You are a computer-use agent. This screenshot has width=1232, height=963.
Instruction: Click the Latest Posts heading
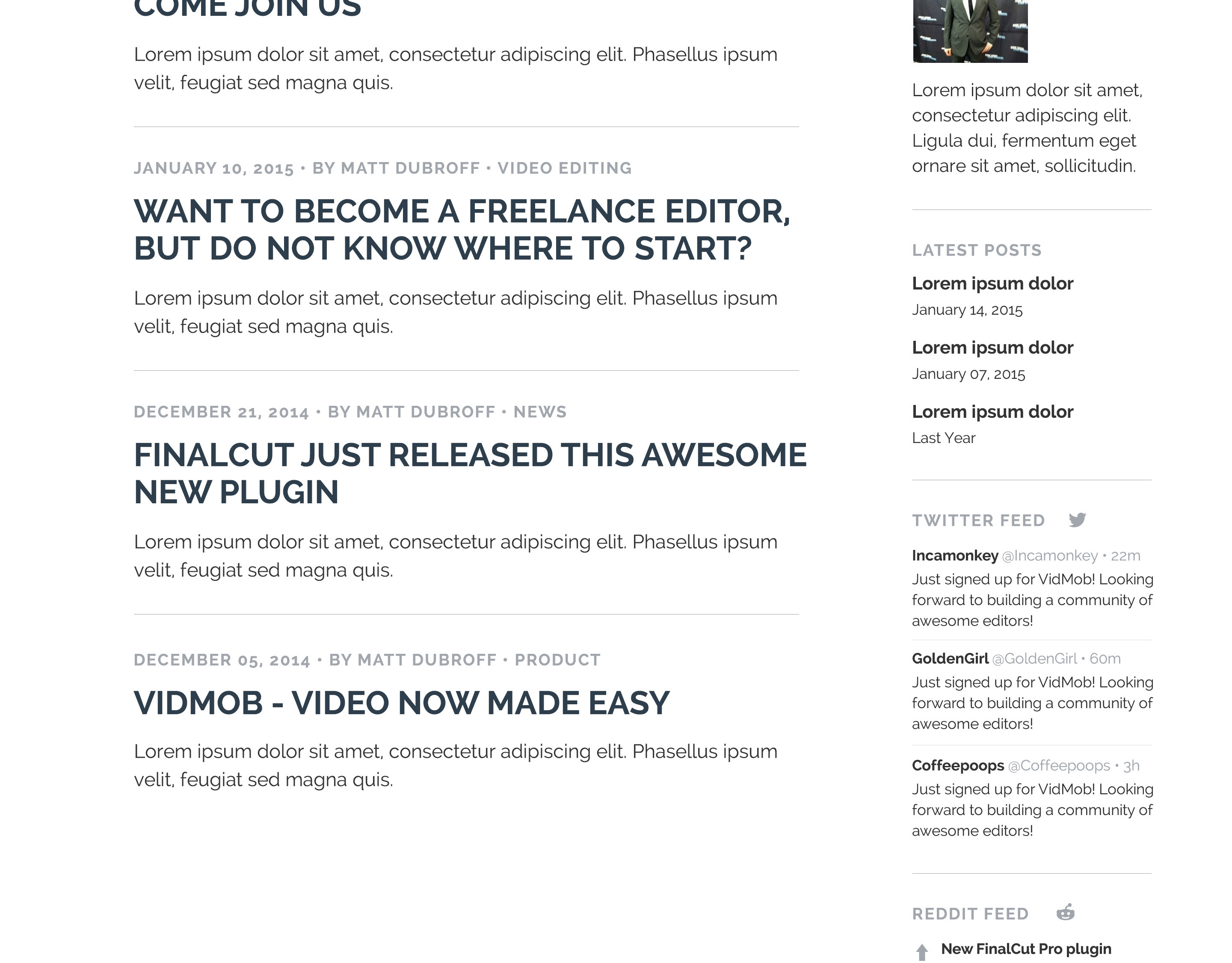977,250
